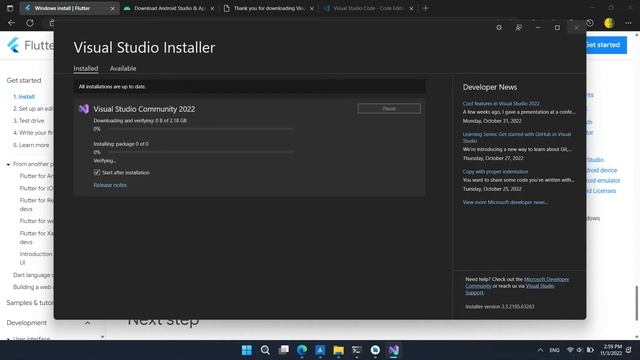
Task: Open Dart language item in Flutter sidebar
Action: point(33,275)
